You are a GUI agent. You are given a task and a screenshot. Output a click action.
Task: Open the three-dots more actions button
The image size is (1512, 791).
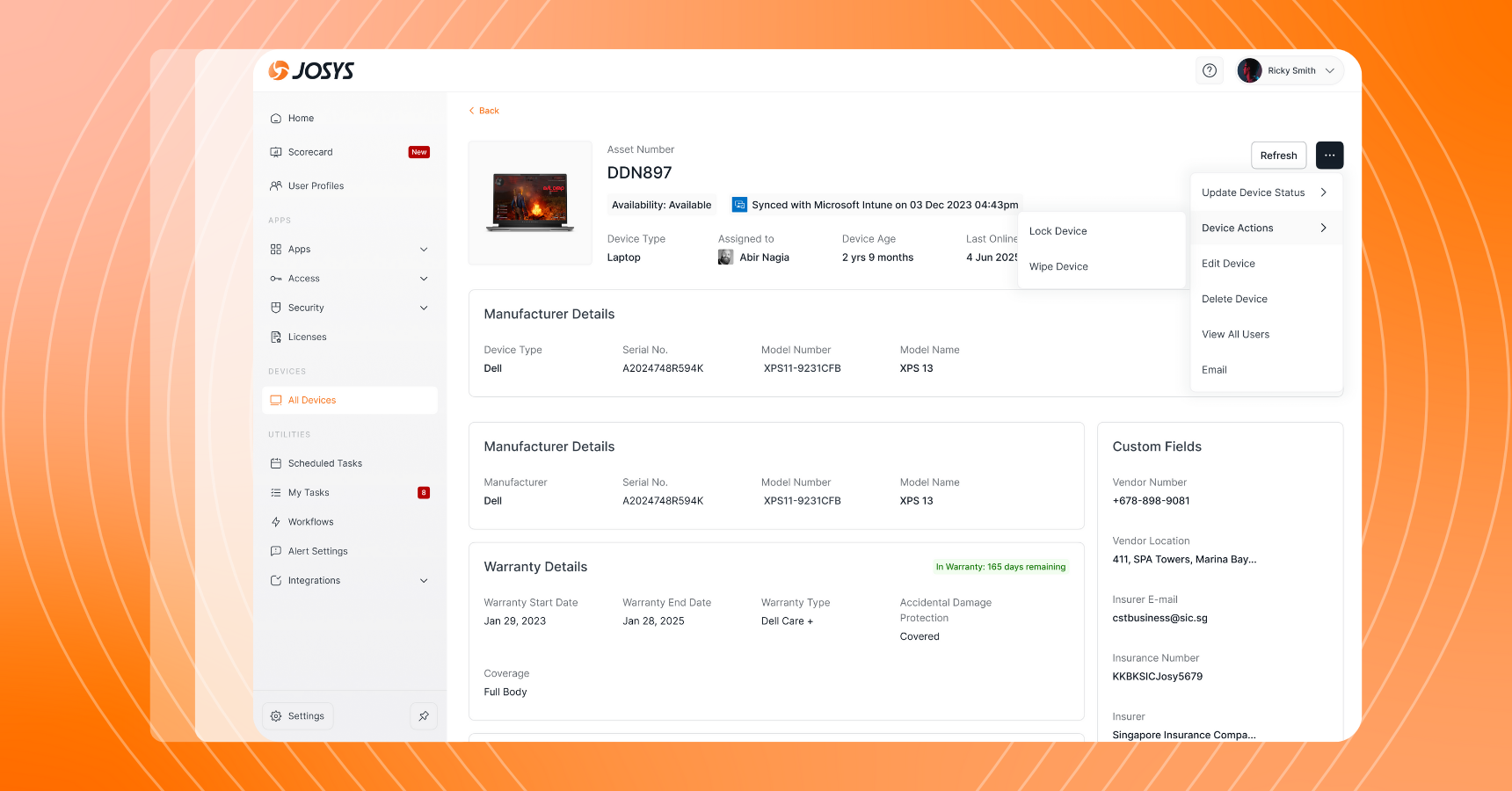(1329, 156)
